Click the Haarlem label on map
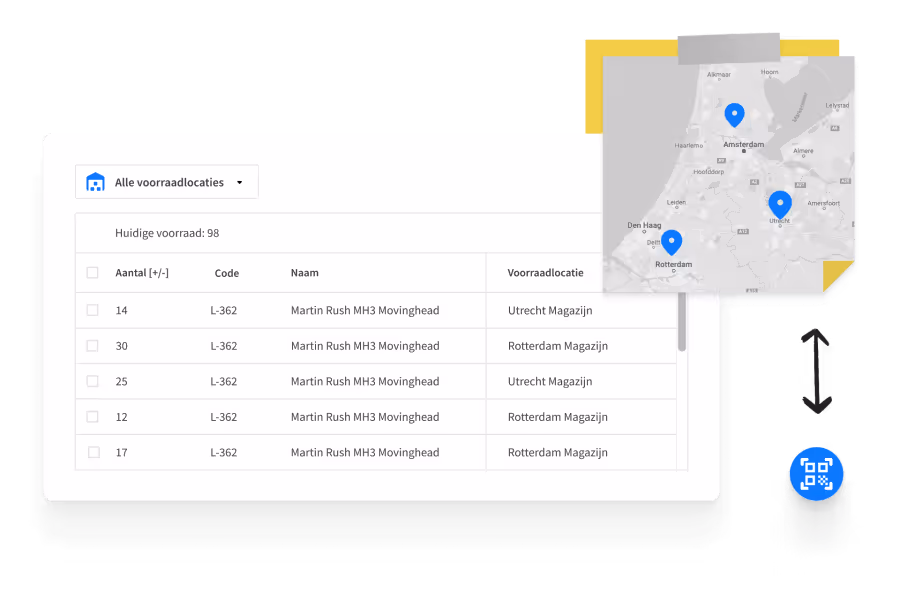 click(x=688, y=145)
